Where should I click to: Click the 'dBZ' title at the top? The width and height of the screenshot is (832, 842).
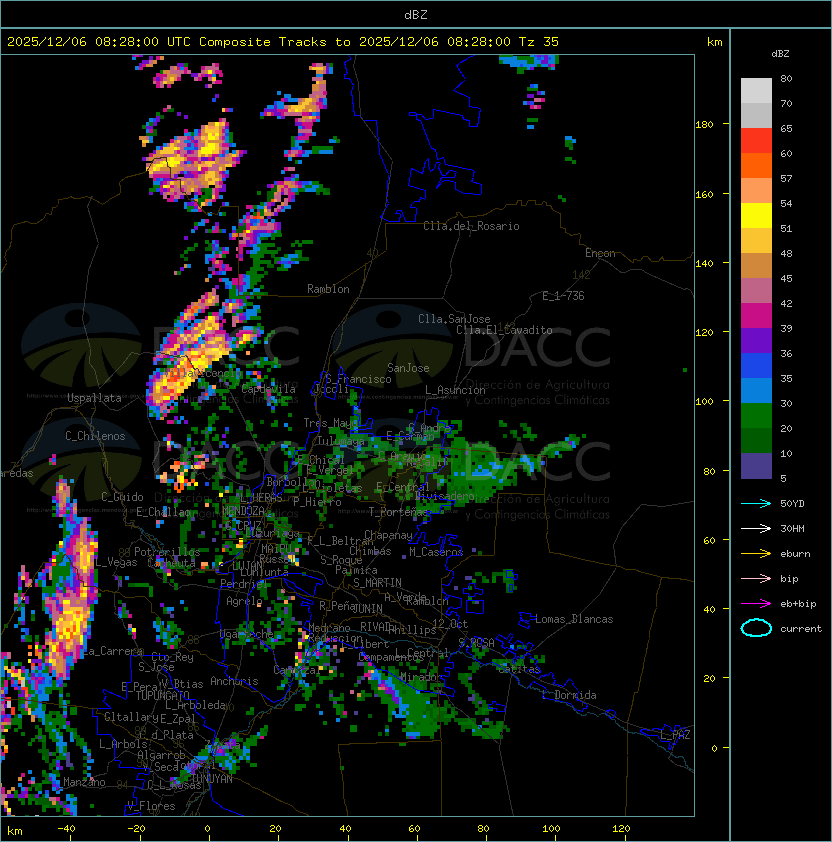point(416,14)
